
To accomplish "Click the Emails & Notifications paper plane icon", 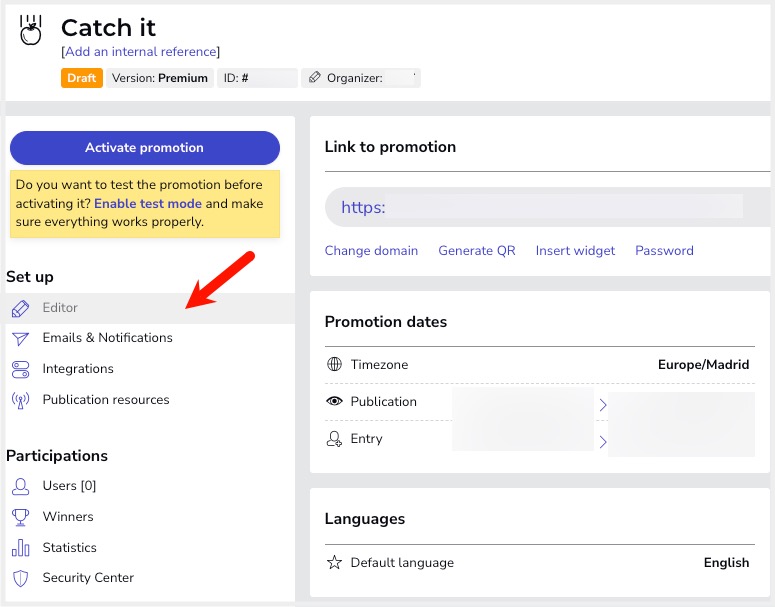I will [20, 338].
